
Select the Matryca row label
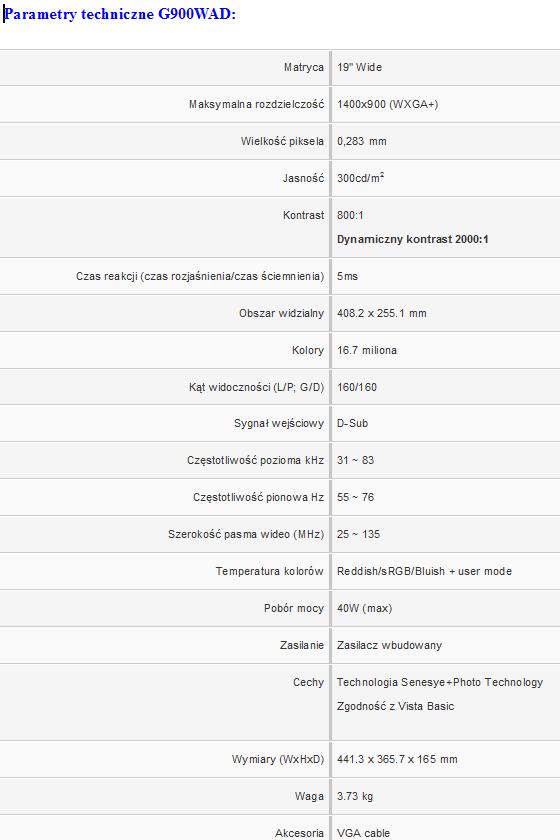304,68
